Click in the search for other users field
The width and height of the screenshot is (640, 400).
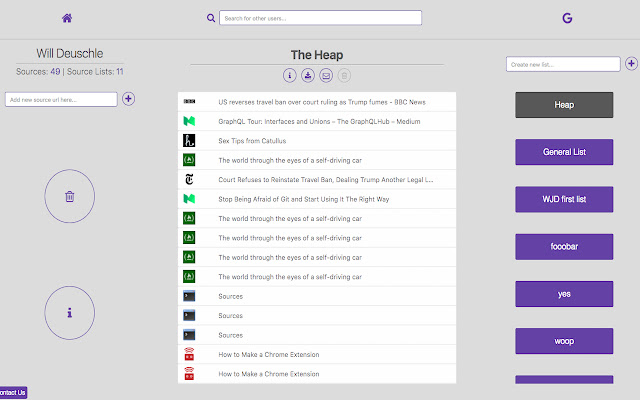click(x=320, y=18)
